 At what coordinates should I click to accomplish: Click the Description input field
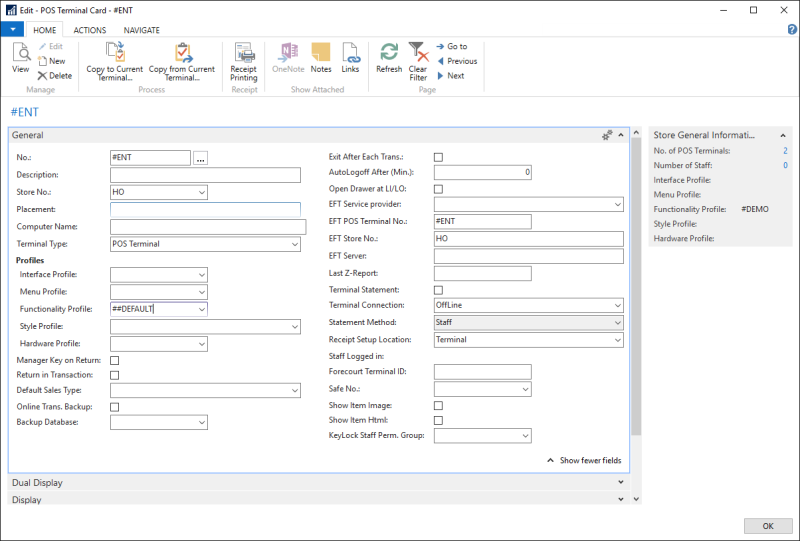coord(205,175)
